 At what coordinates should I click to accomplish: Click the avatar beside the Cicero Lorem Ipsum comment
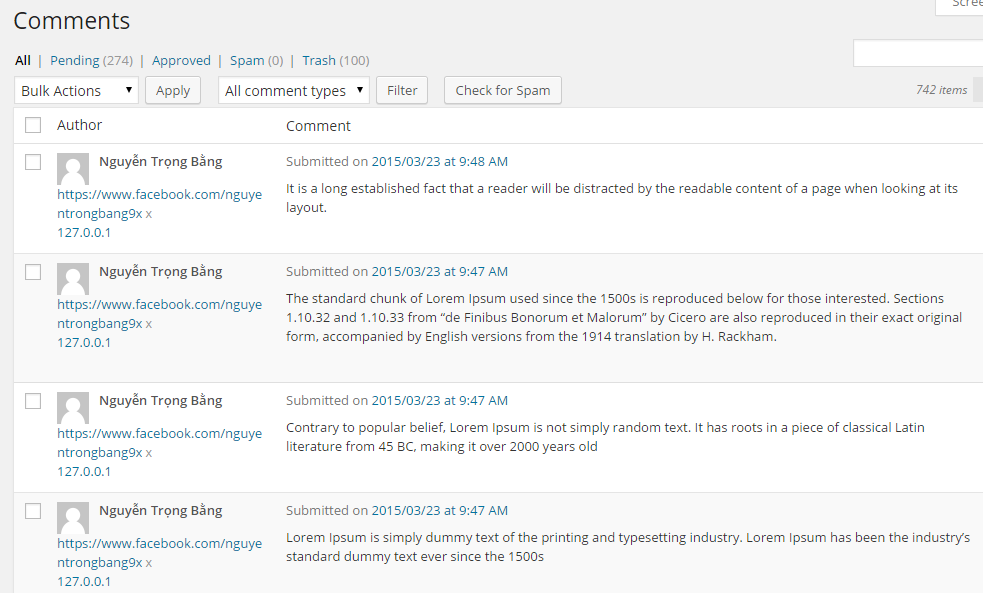[x=73, y=279]
